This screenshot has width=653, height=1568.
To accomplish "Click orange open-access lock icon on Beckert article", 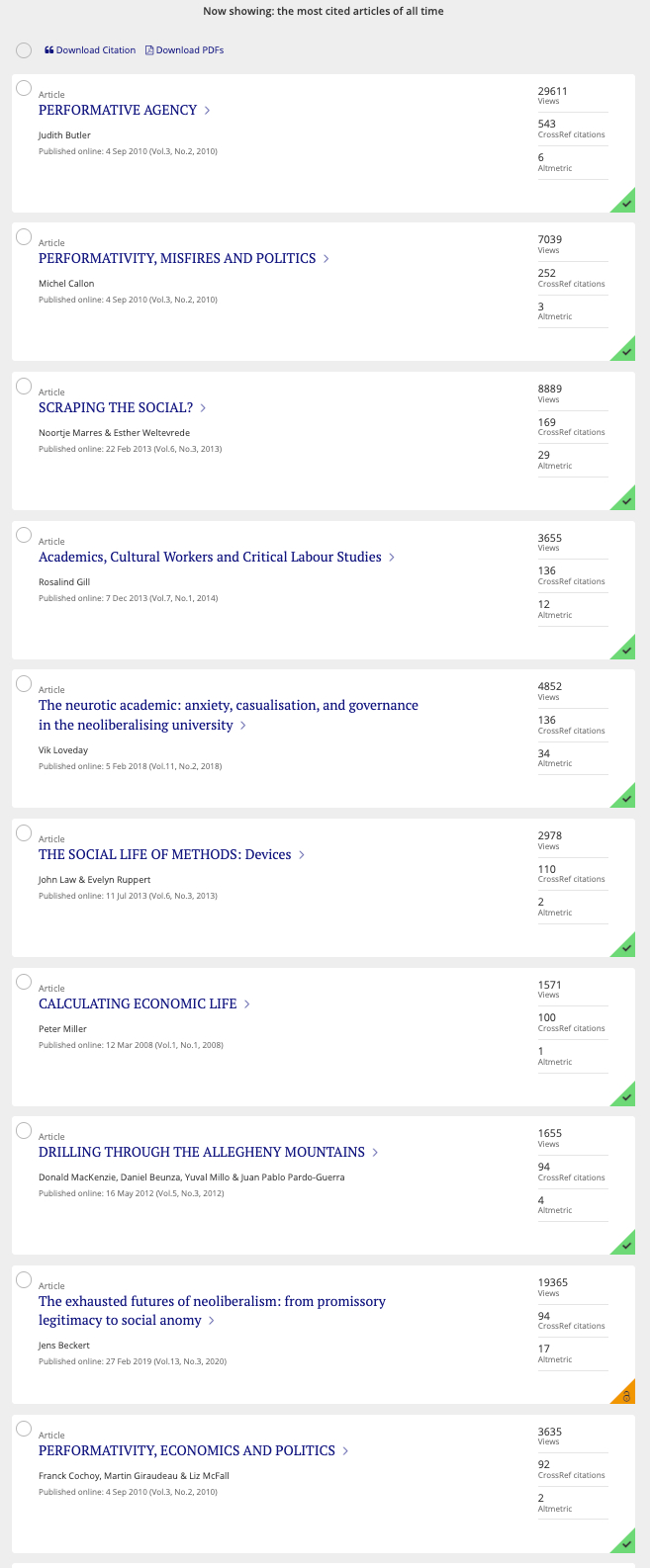I will tap(626, 1395).
